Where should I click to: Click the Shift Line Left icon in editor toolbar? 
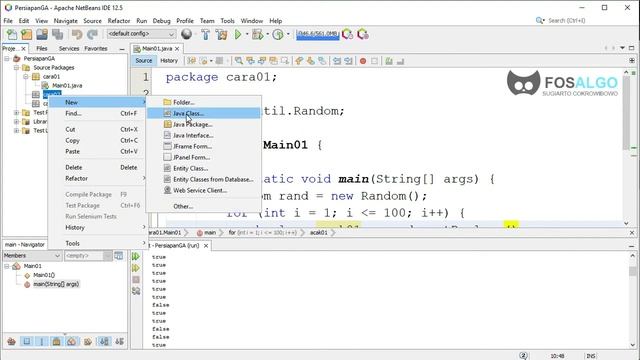coord(337,61)
